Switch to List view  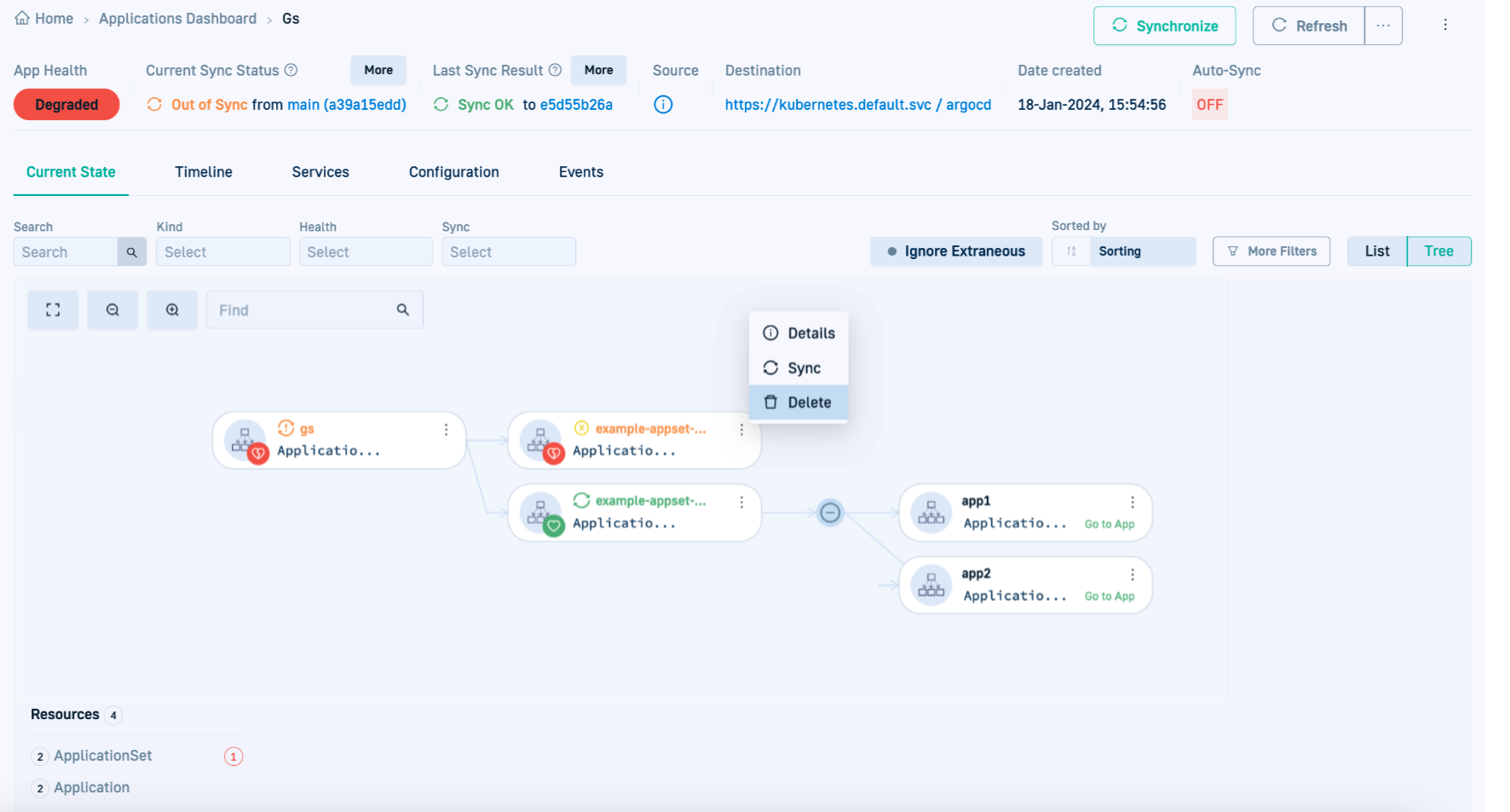click(x=1376, y=251)
